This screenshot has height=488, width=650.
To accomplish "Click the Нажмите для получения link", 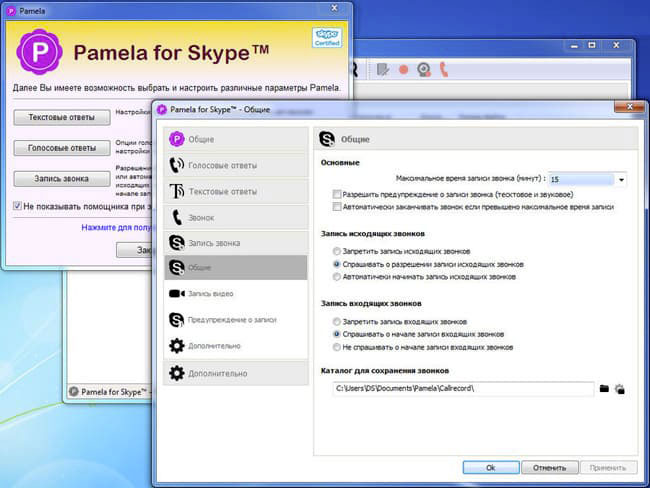I will [x=117, y=227].
